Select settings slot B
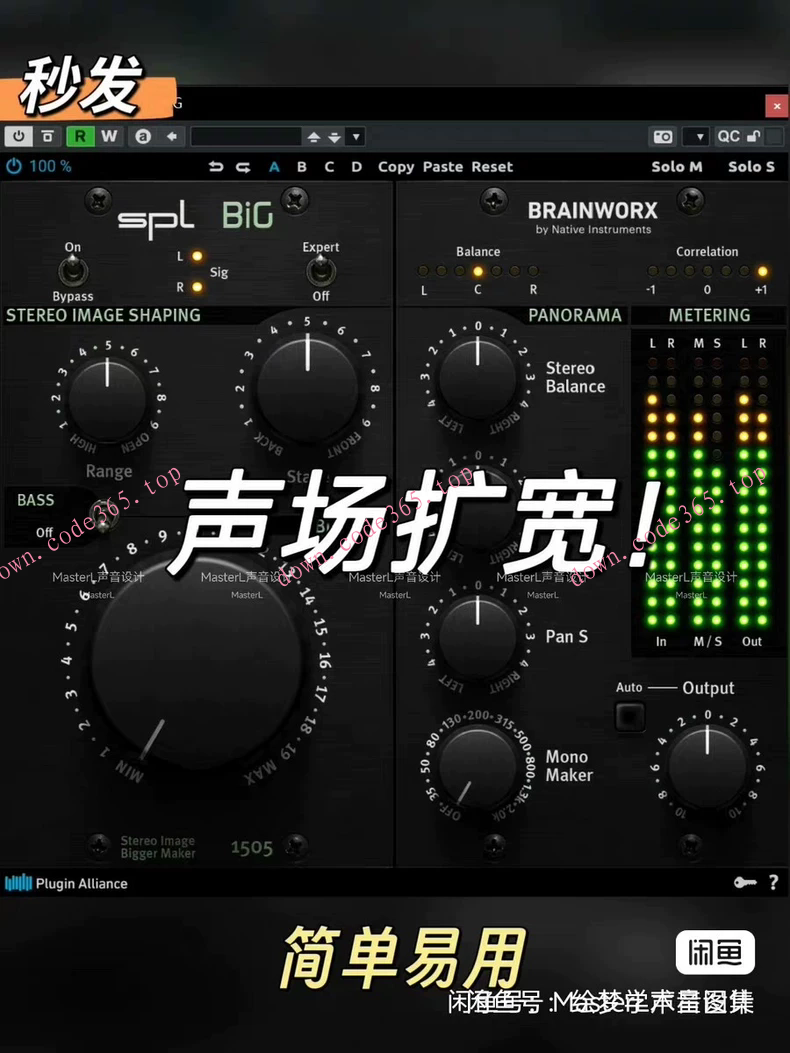790x1053 pixels. tap(302, 167)
